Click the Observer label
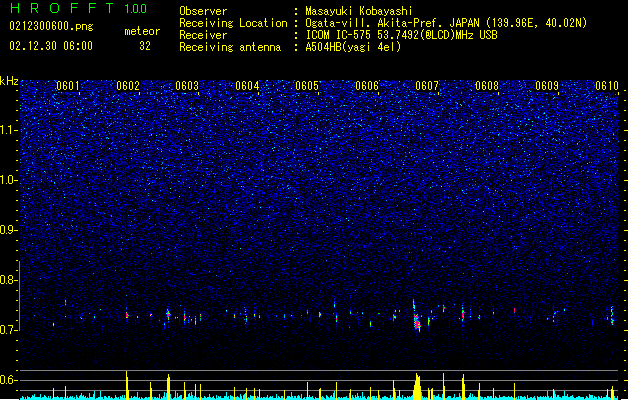The image size is (629, 400). [x=203, y=11]
